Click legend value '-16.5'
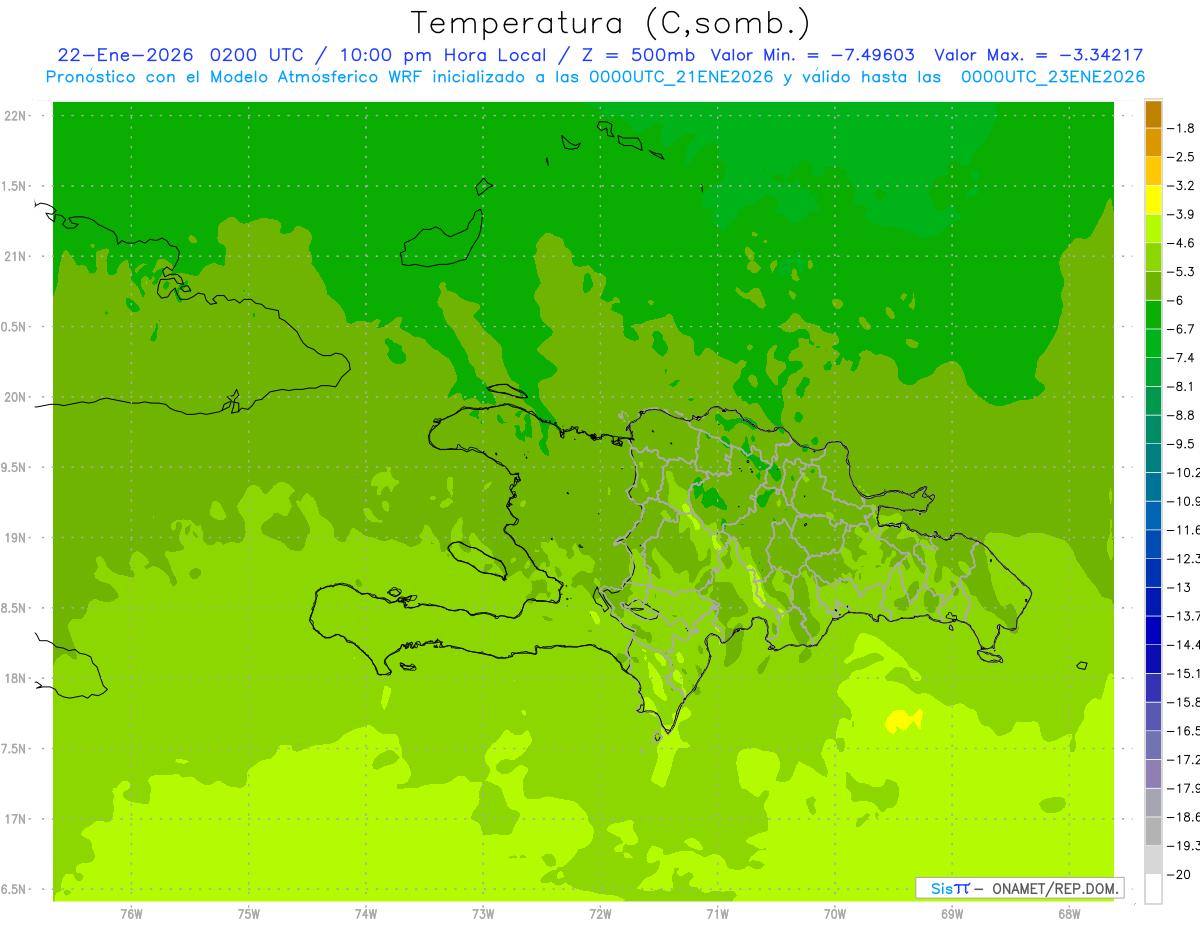1200x927 pixels. tap(1184, 731)
